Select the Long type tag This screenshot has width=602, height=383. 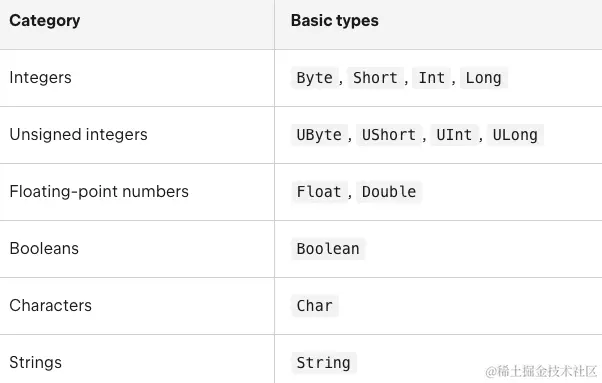[484, 78]
